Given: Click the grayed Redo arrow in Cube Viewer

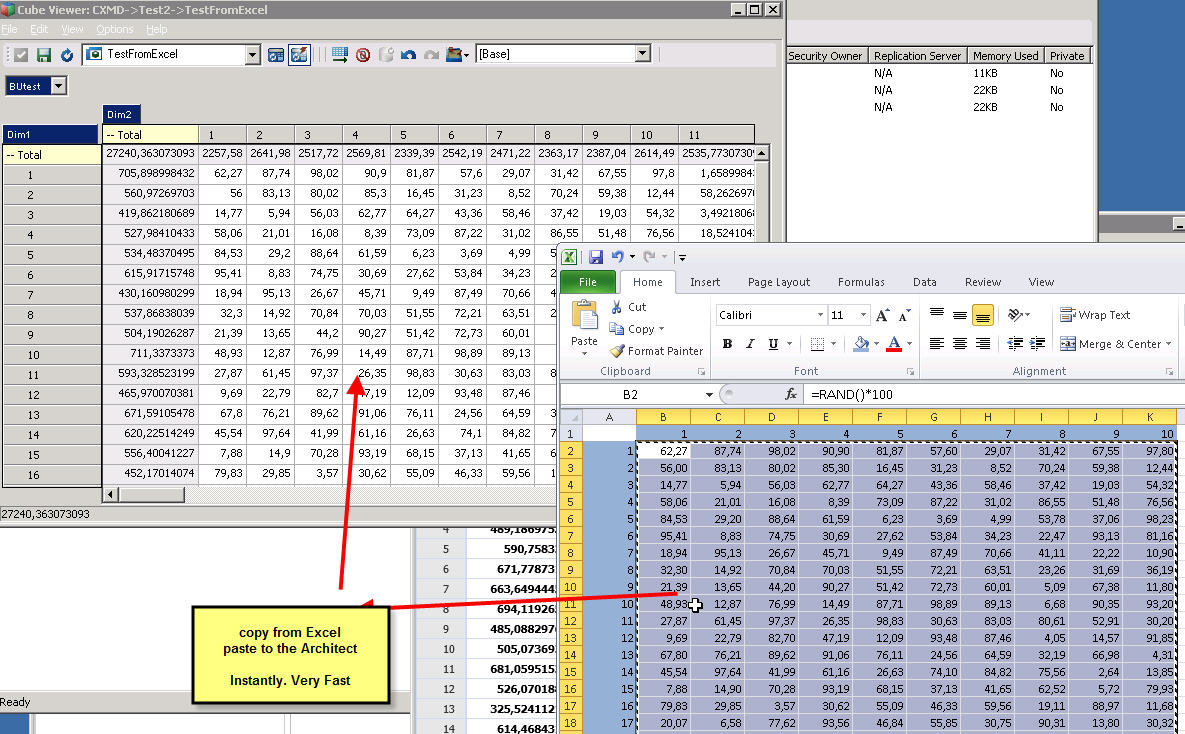Looking at the screenshot, I should point(432,54).
